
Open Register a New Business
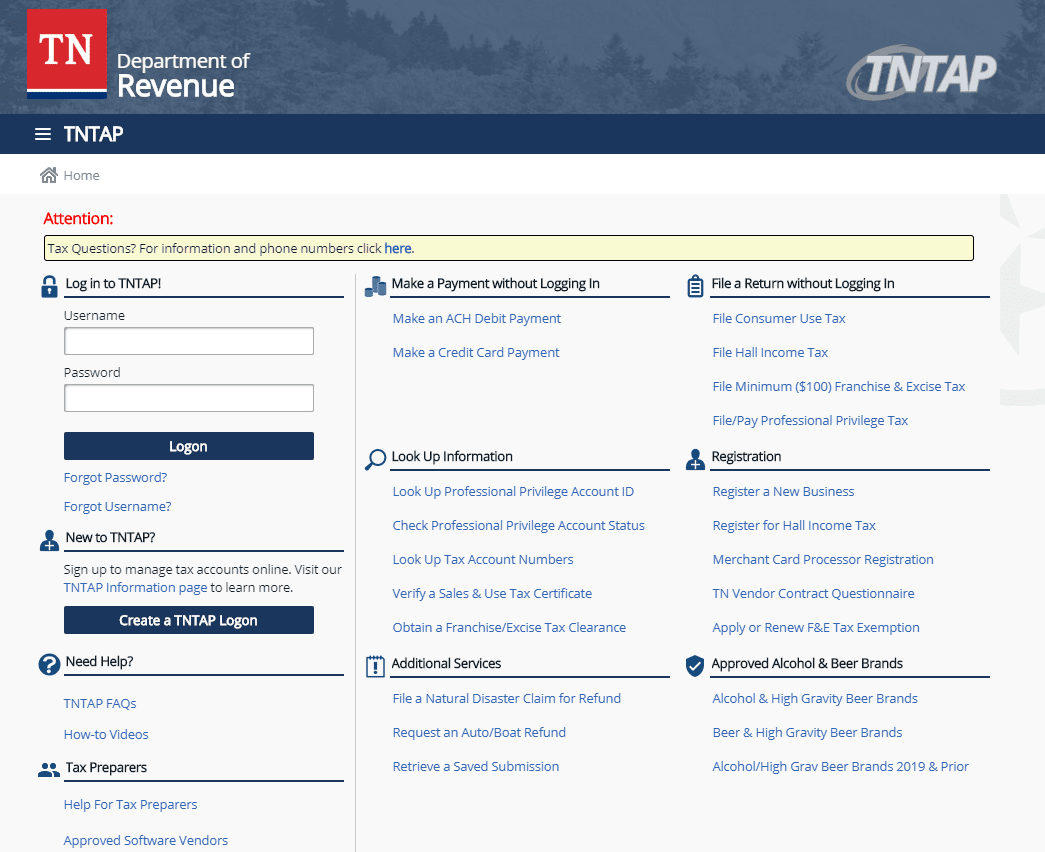(x=784, y=491)
